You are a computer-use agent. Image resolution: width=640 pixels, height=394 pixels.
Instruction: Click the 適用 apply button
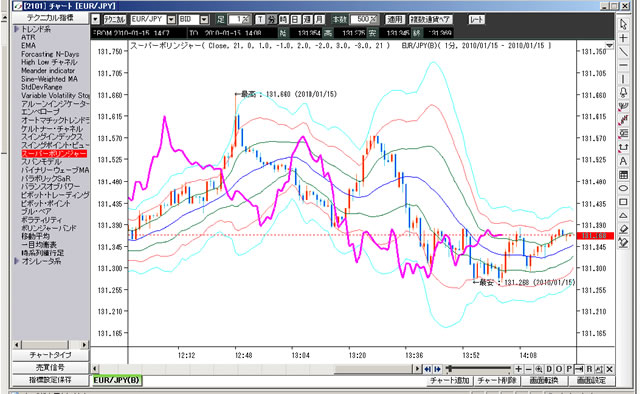coord(394,19)
